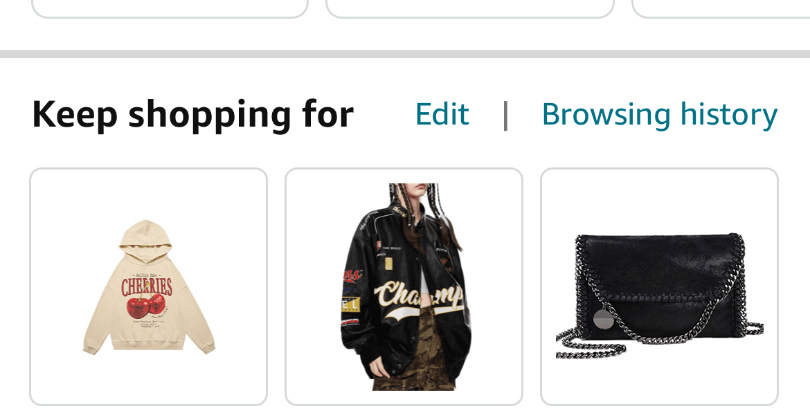Click the partially visible top-left card

point(170,9)
